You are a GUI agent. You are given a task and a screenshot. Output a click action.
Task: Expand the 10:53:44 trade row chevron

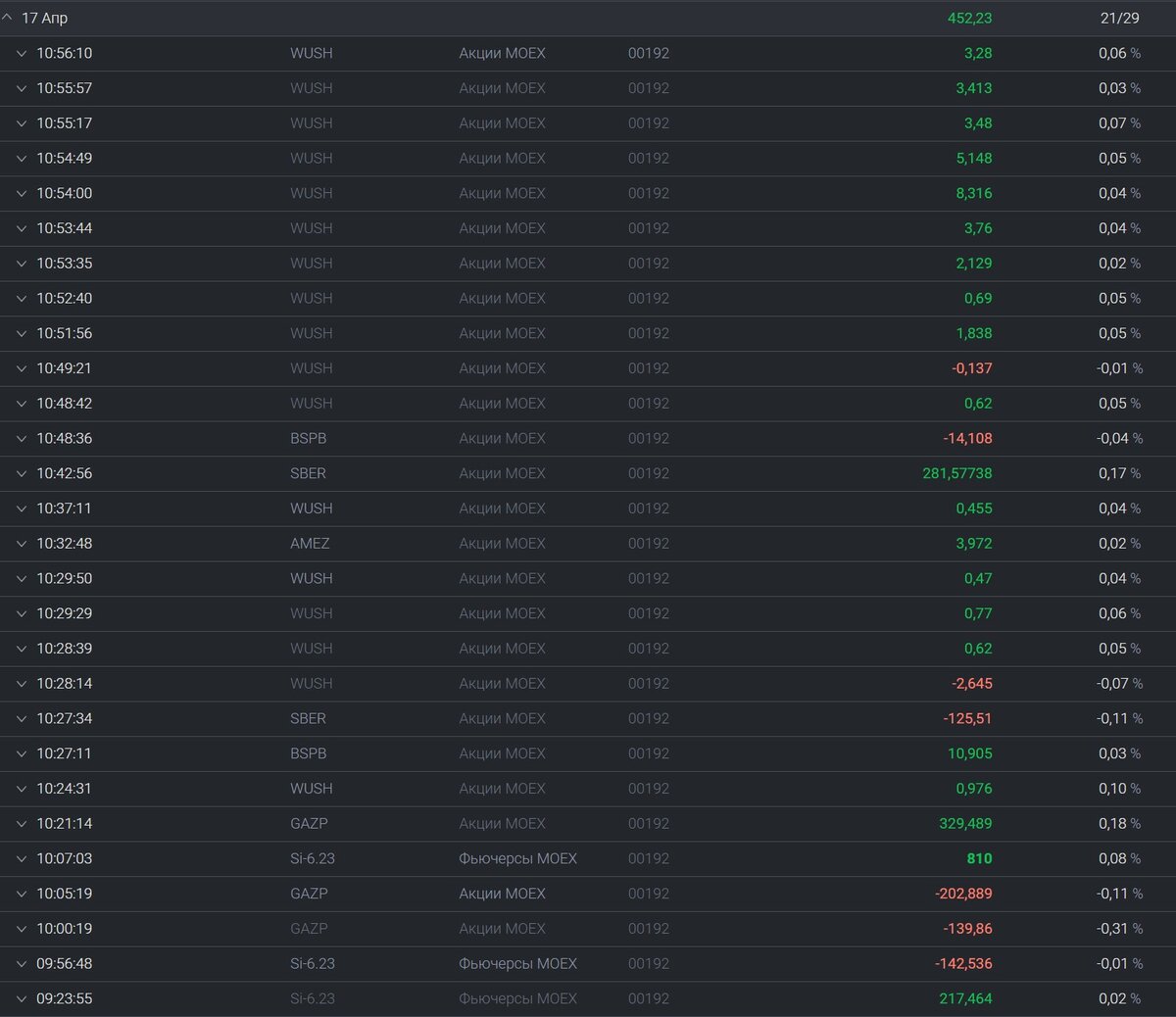22,228
